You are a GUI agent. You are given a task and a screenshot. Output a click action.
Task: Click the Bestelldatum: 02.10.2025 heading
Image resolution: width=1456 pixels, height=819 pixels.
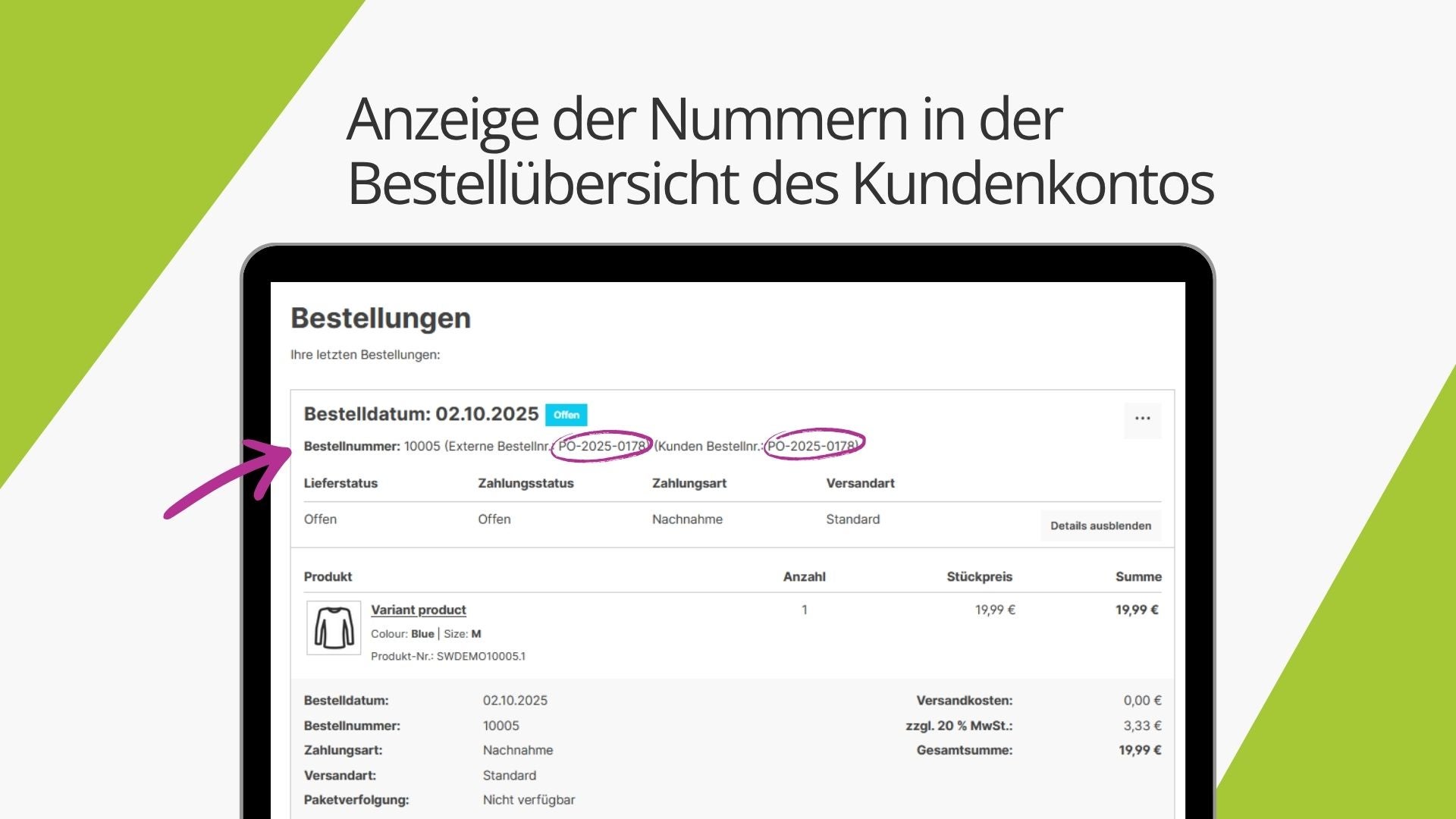pos(421,414)
